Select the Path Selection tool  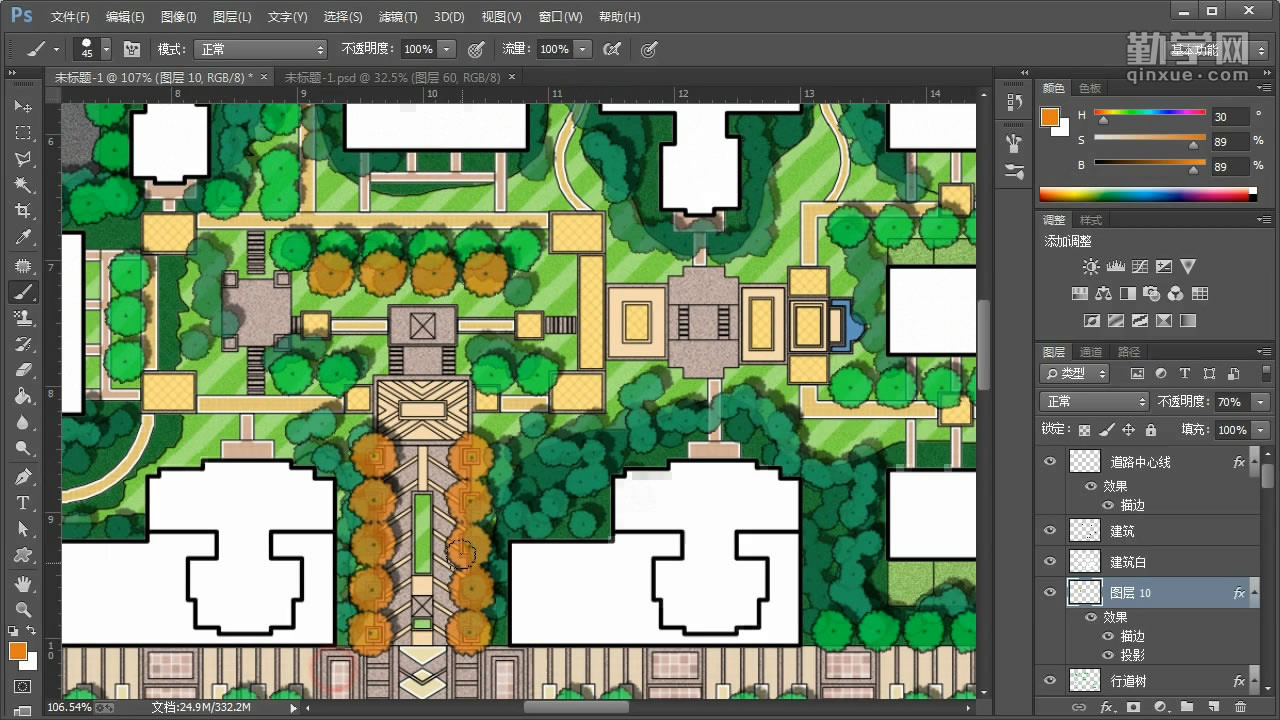coord(22,529)
